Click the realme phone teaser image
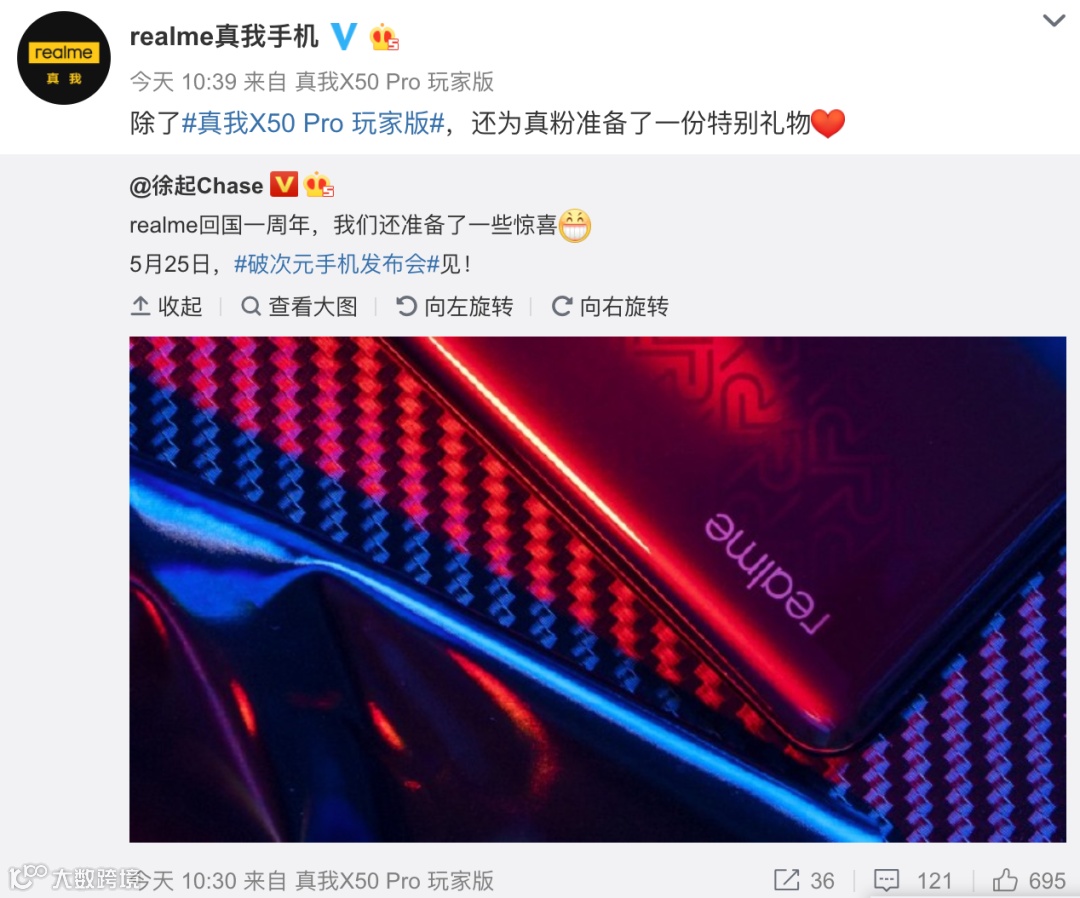 click(x=597, y=589)
